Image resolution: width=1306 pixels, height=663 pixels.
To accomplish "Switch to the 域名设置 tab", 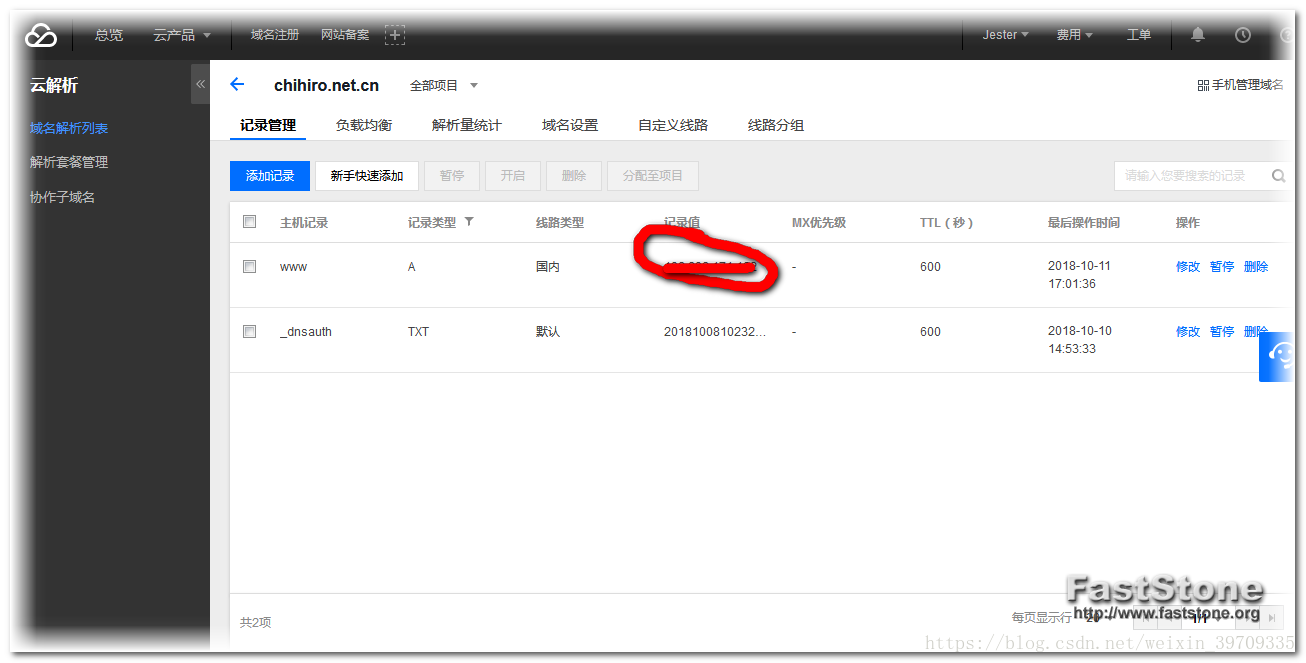I will [570, 125].
